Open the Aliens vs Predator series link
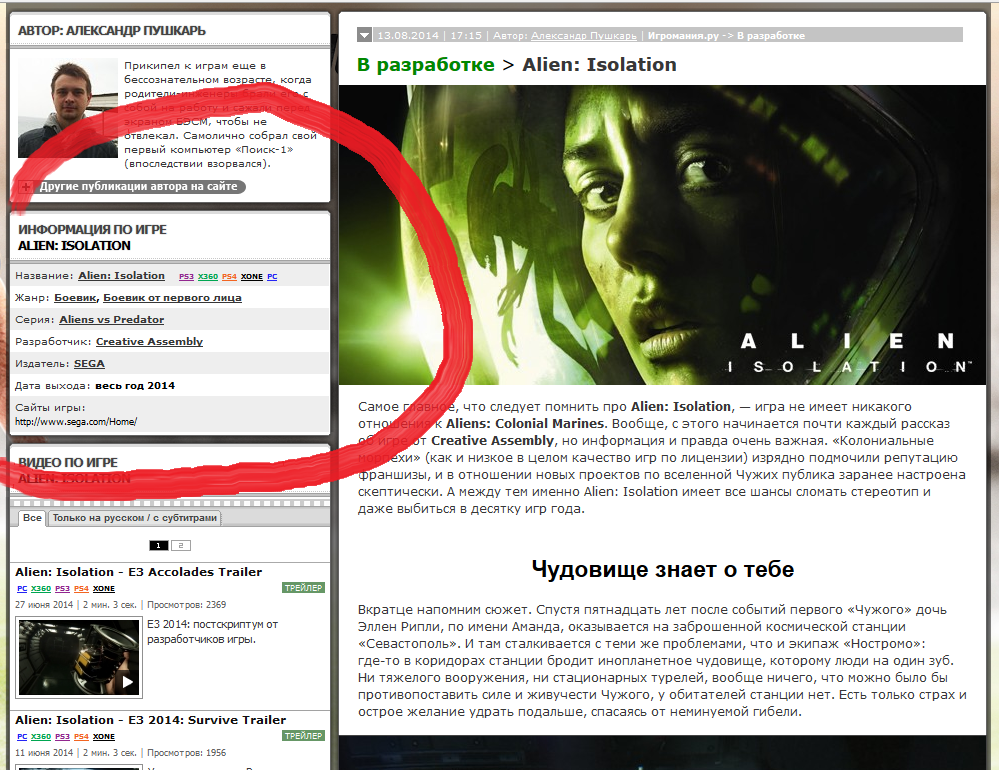999x770 pixels. pos(111,320)
